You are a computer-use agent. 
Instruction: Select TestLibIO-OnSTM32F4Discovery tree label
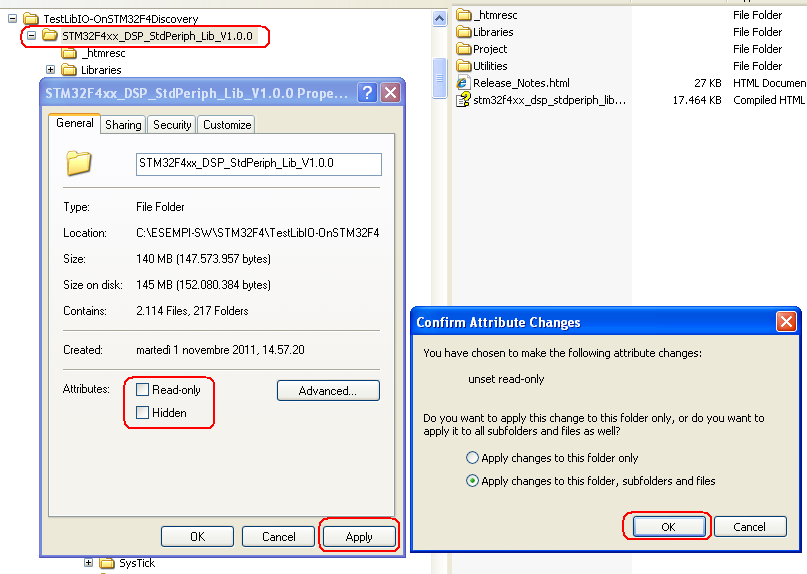pyautogui.click(x=120, y=19)
